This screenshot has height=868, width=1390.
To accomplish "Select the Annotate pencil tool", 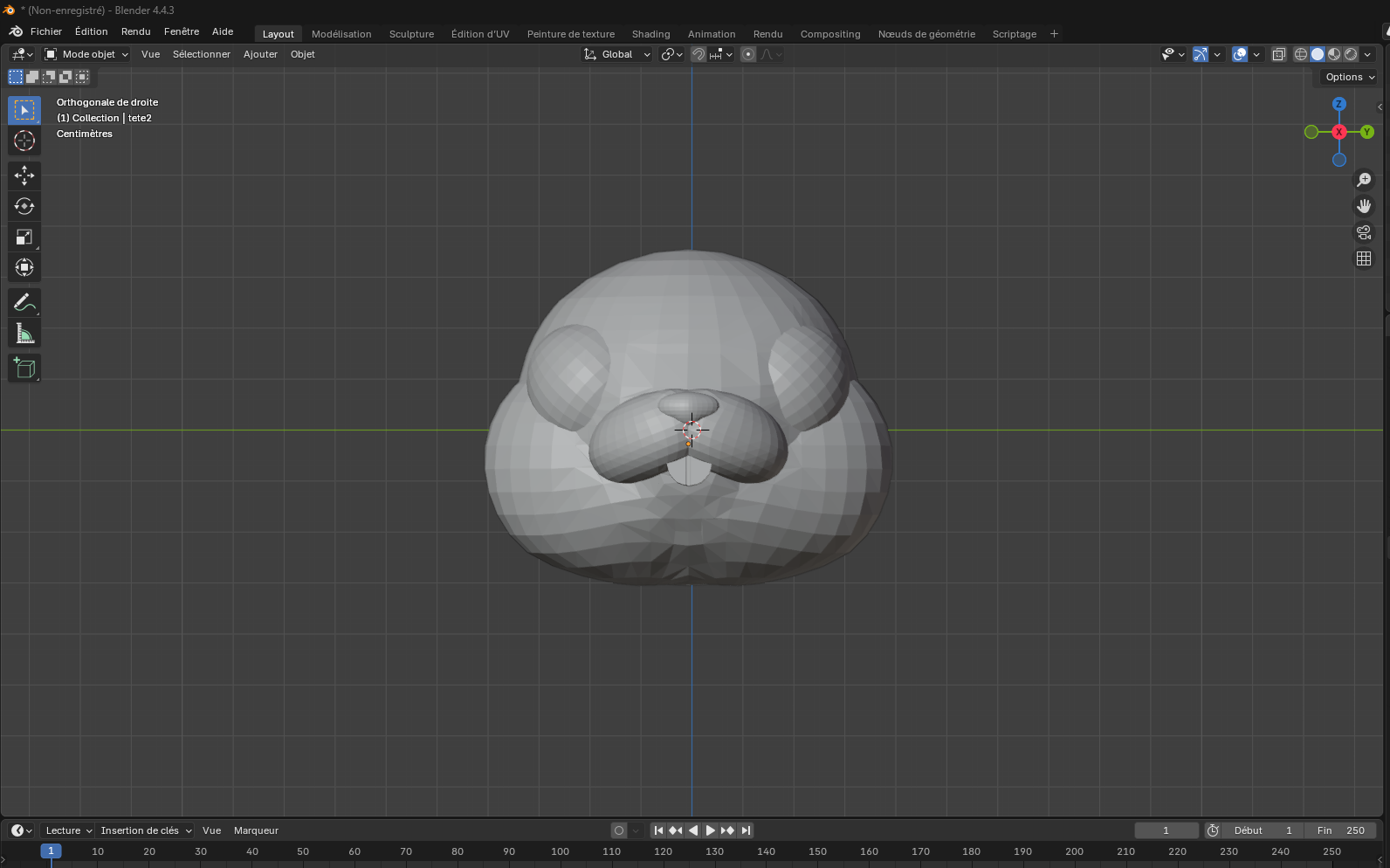I will point(24,303).
